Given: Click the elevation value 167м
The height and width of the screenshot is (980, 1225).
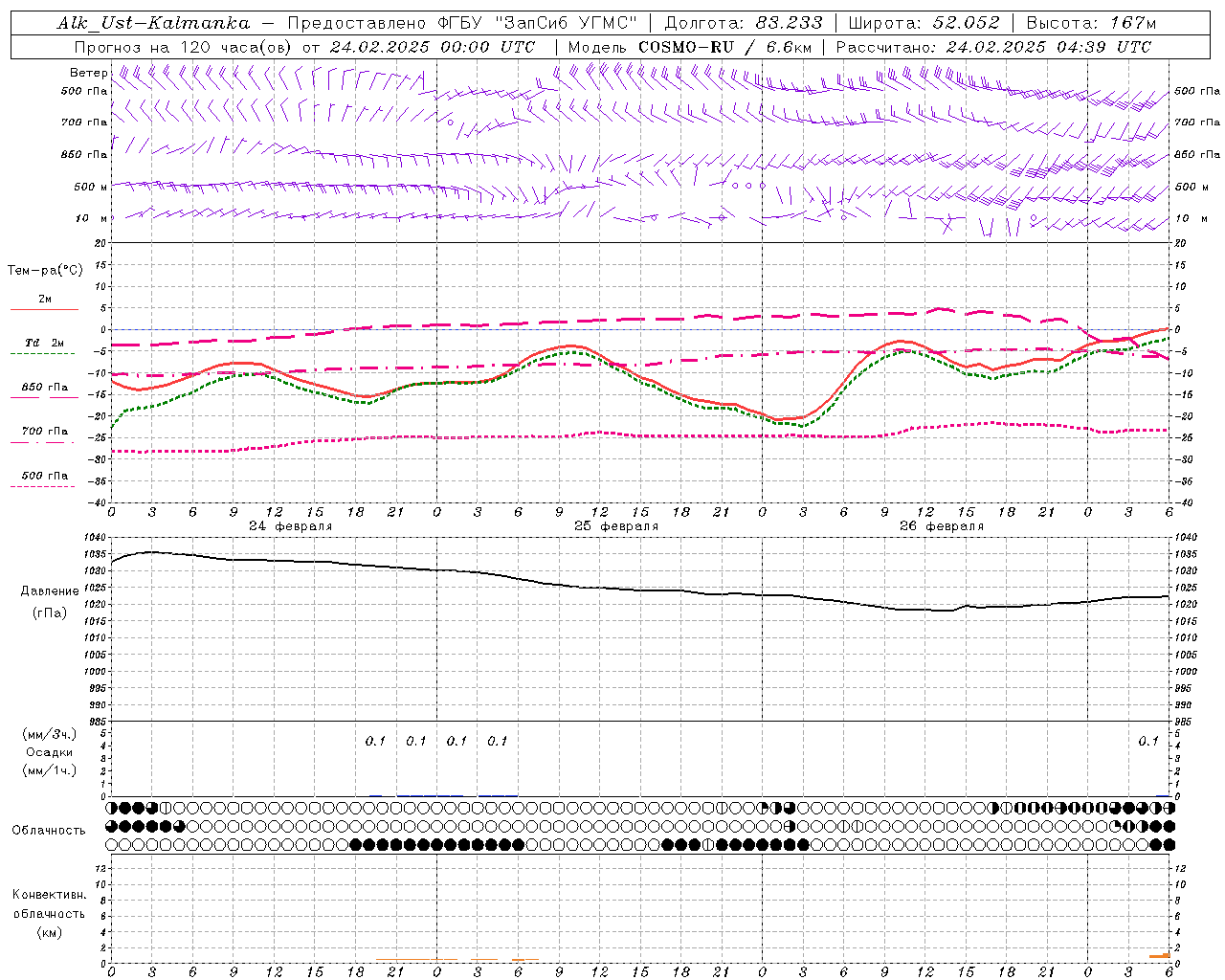Looking at the screenshot, I should click(x=1134, y=23).
